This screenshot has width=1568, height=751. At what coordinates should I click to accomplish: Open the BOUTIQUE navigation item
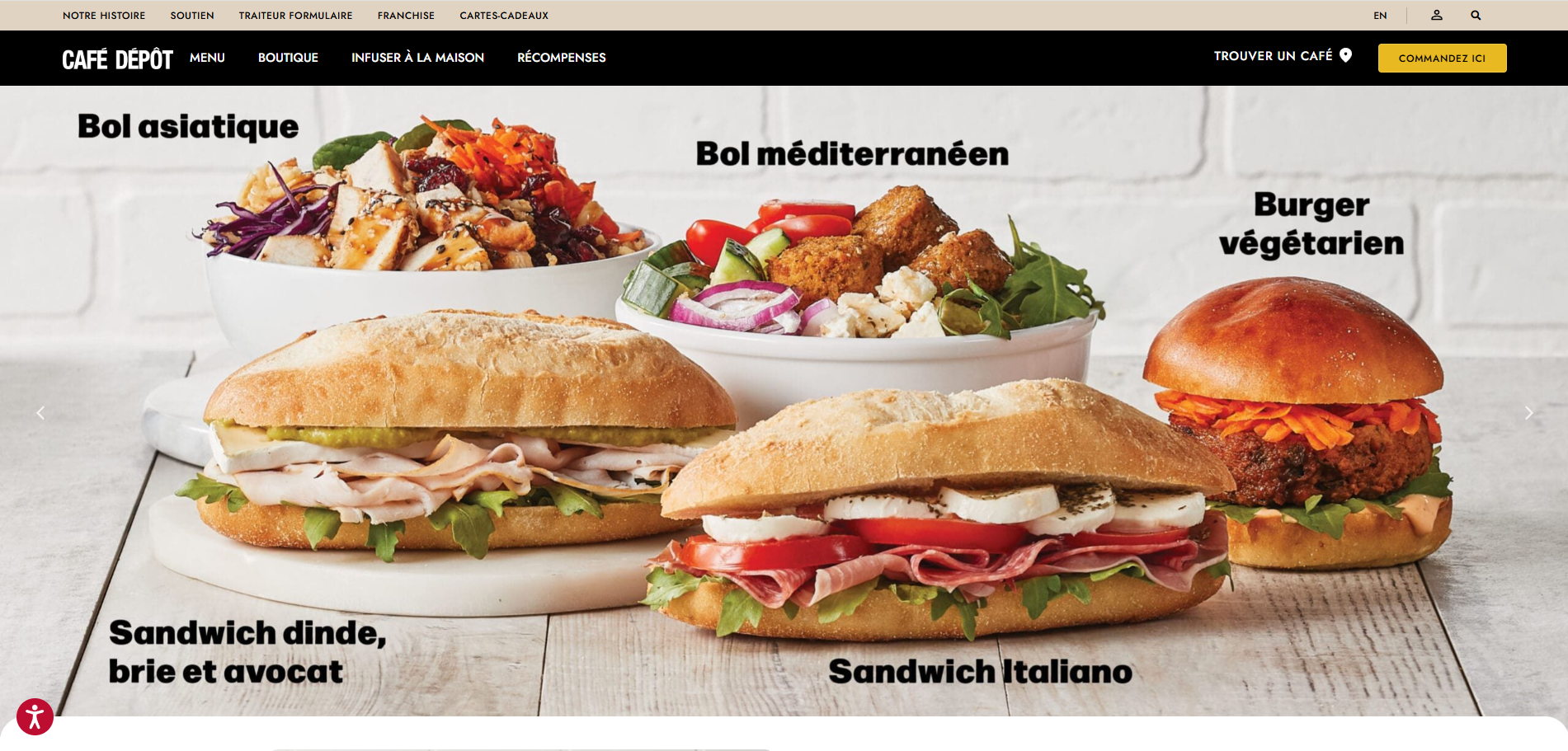pos(288,58)
